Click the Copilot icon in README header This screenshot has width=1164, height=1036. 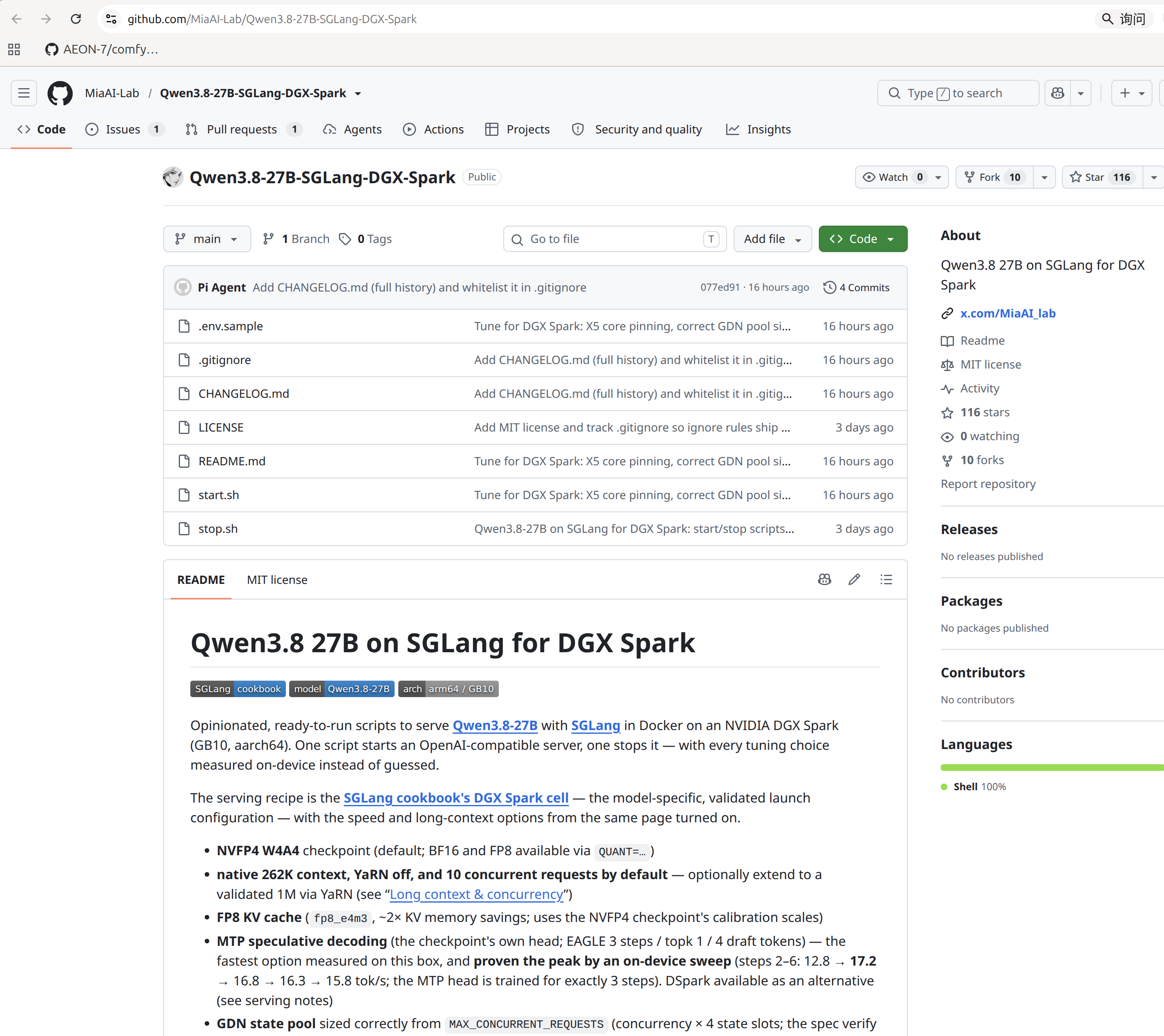825,579
